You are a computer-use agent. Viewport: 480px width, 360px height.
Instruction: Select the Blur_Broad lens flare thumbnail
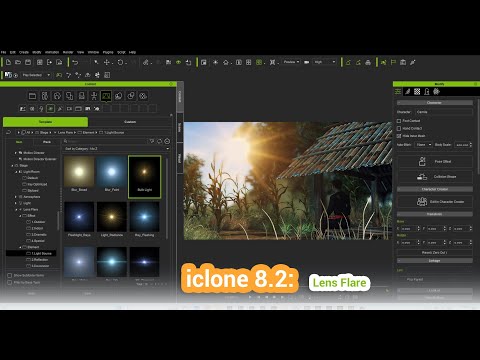click(x=79, y=174)
